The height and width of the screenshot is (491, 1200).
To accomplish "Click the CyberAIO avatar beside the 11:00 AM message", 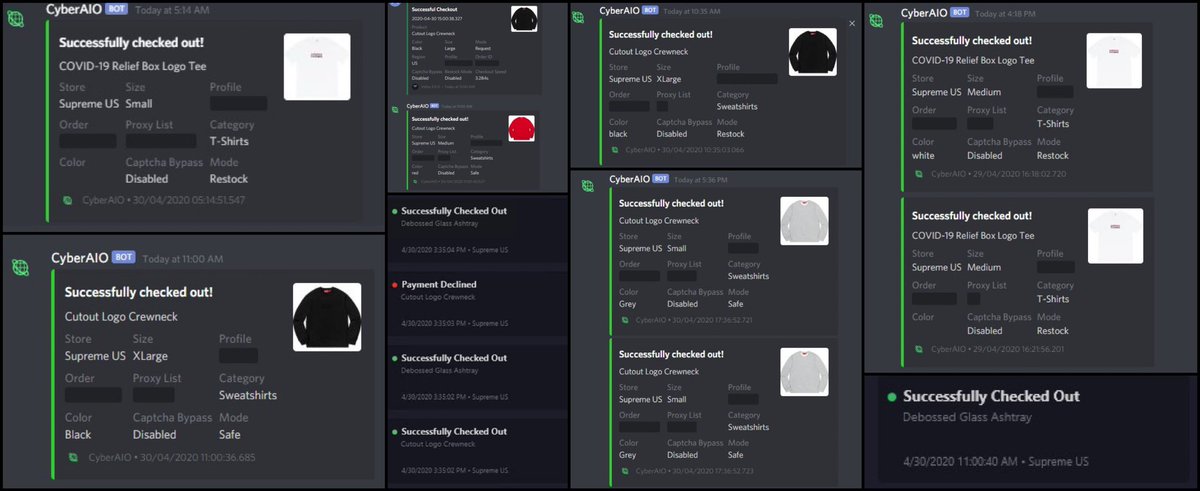I will pos(21,266).
